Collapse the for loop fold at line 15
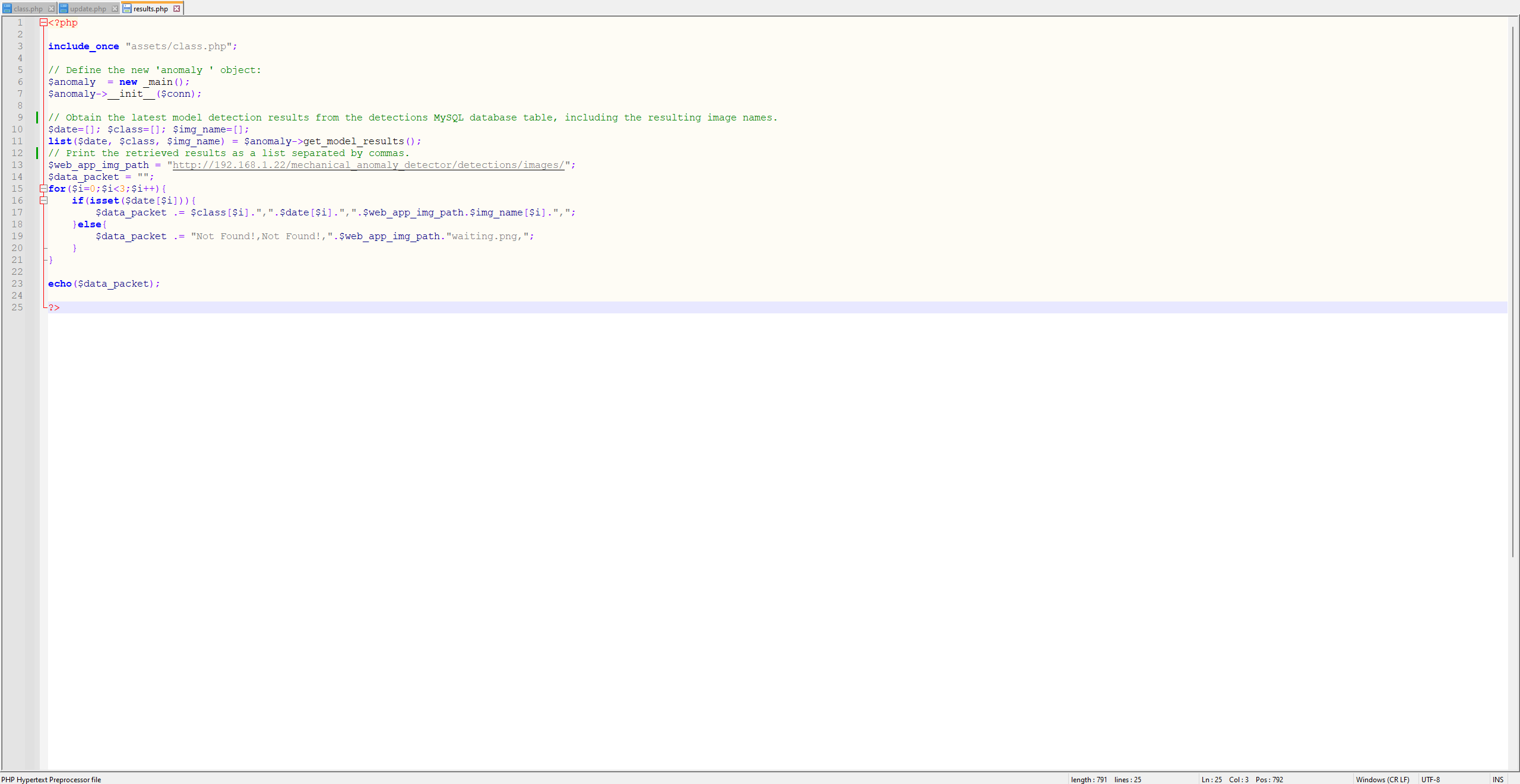Screen dimensions: 1520x784 pyautogui.click(x=43, y=189)
